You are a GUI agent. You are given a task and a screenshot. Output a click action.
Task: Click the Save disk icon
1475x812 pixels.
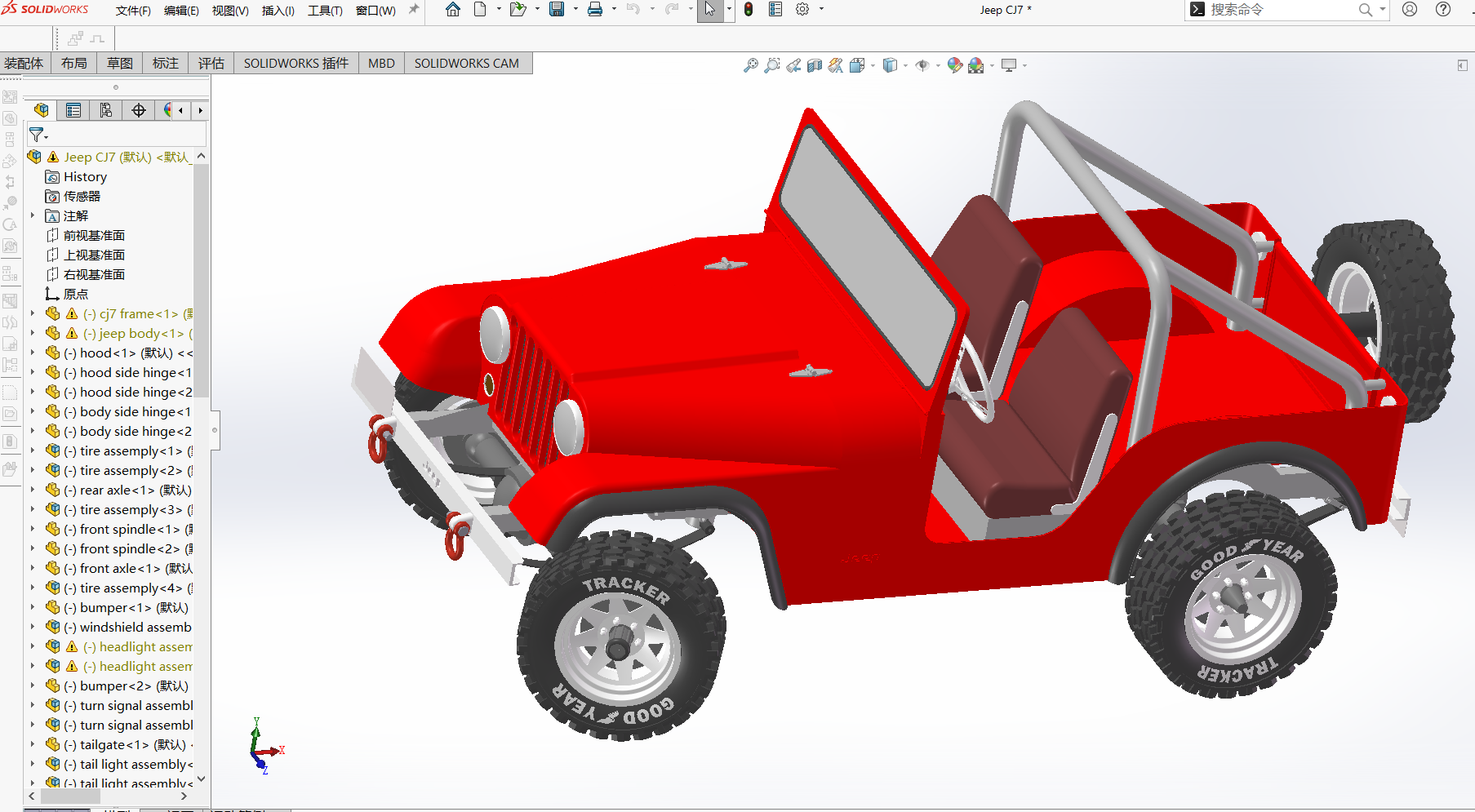[557, 10]
